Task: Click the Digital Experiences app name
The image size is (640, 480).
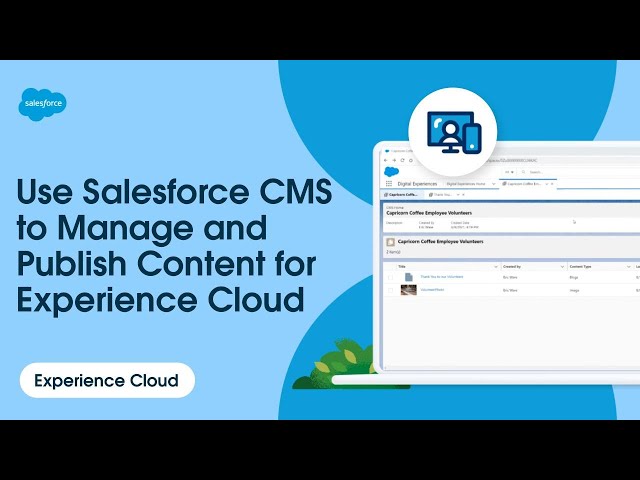Action: click(x=417, y=184)
